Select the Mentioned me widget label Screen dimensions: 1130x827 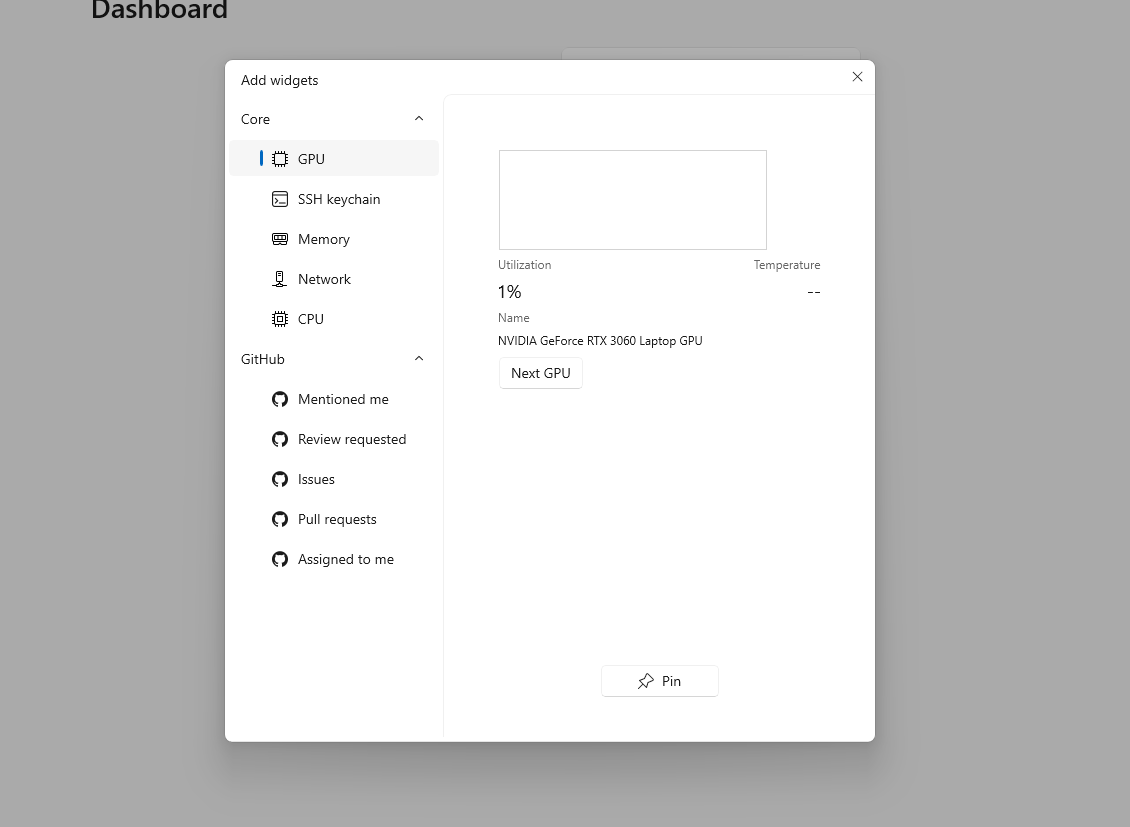pos(343,399)
